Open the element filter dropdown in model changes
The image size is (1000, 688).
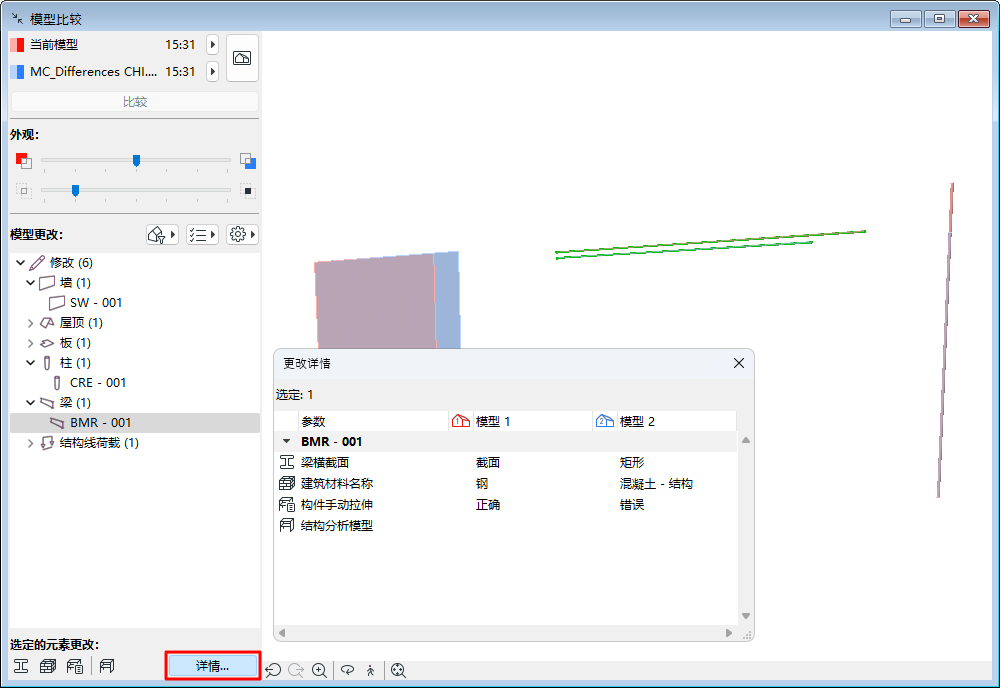(x=162, y=235)
